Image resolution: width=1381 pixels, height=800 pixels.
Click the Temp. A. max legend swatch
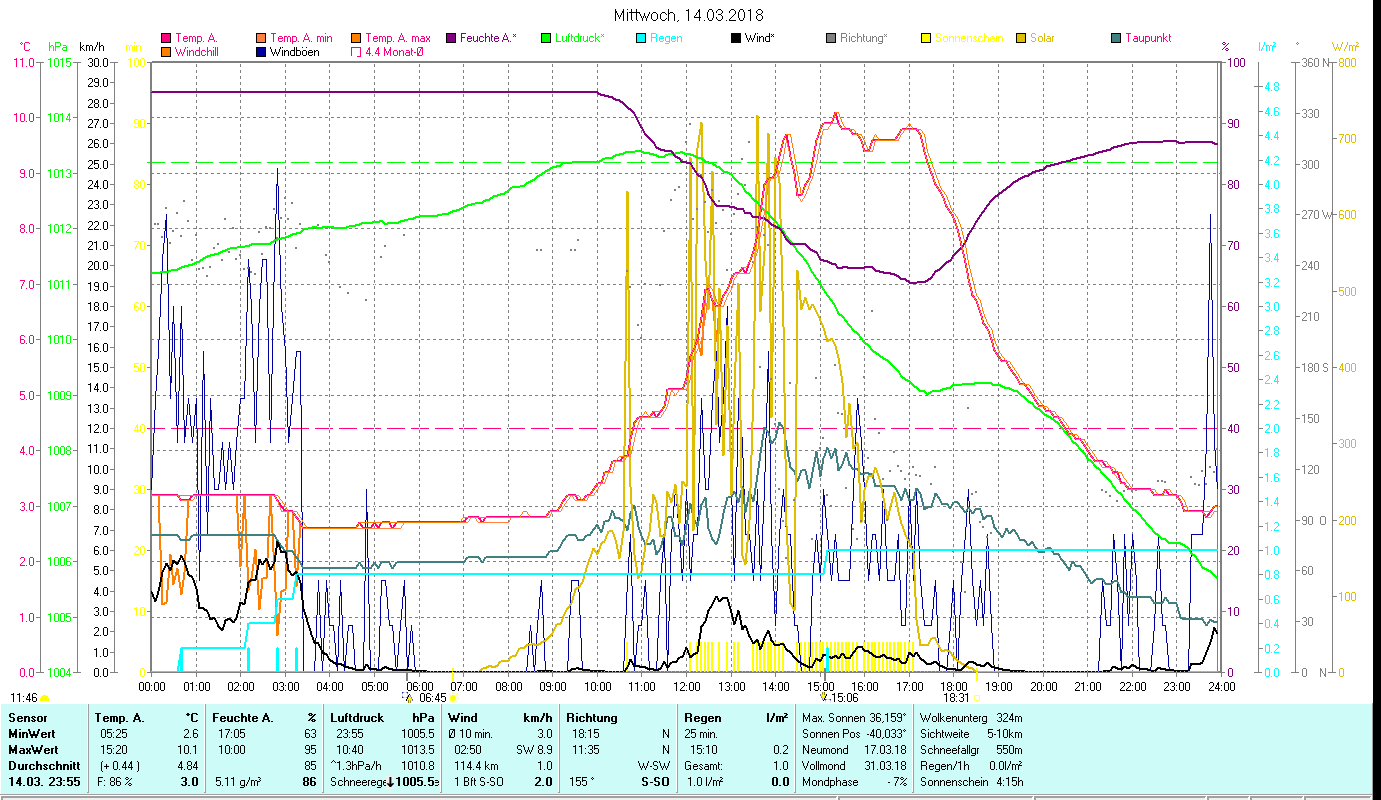click(x=356, y=38)
